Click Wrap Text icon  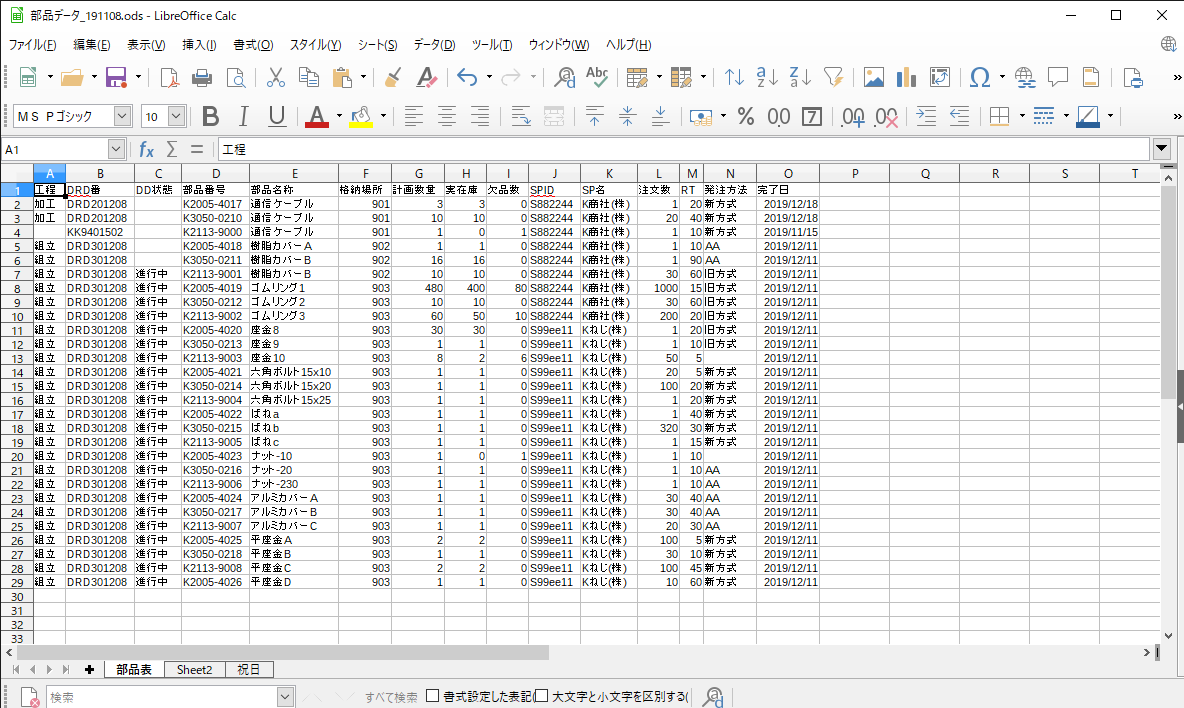520,116
